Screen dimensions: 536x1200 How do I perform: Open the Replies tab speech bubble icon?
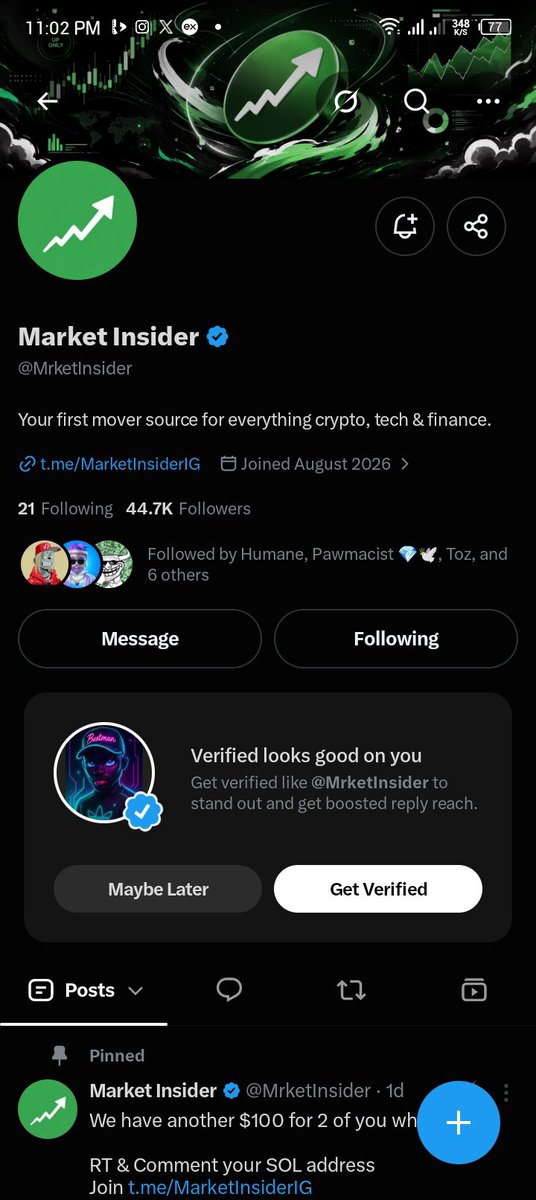click(x=229, y=990)
